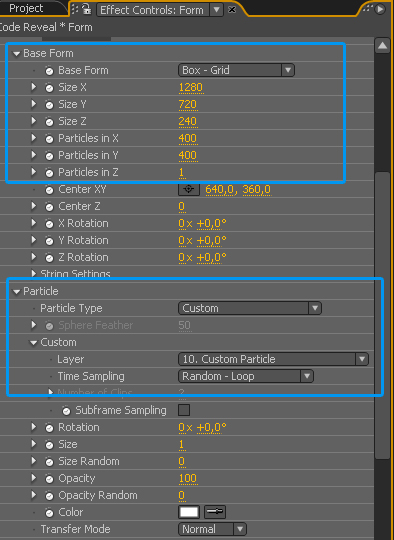Viewport: 394px width, 540px height.
Task: Open the Base Form type dropdown
Action: pos(236,70)
